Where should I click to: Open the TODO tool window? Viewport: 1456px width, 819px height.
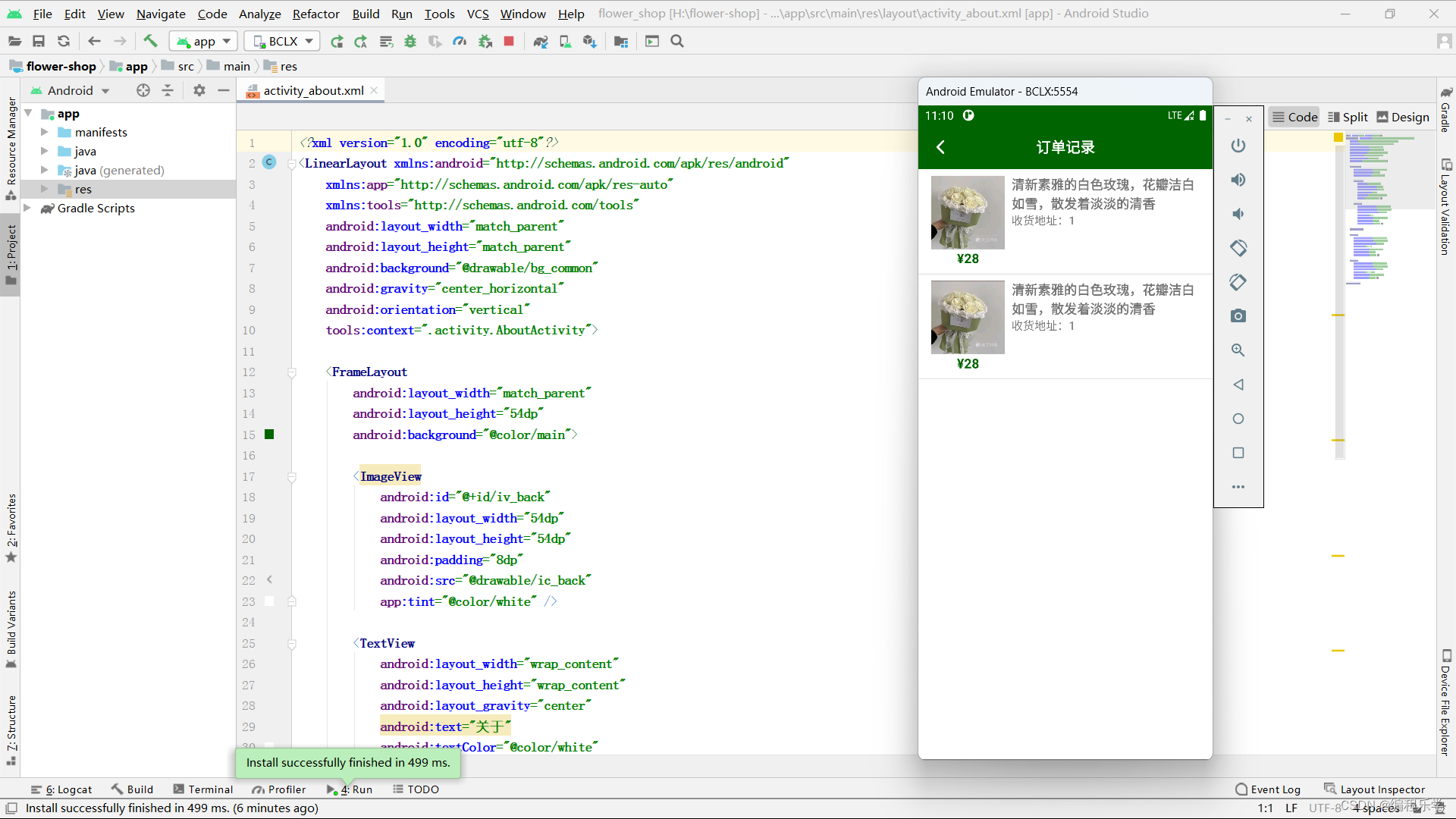tap(416, 789)
